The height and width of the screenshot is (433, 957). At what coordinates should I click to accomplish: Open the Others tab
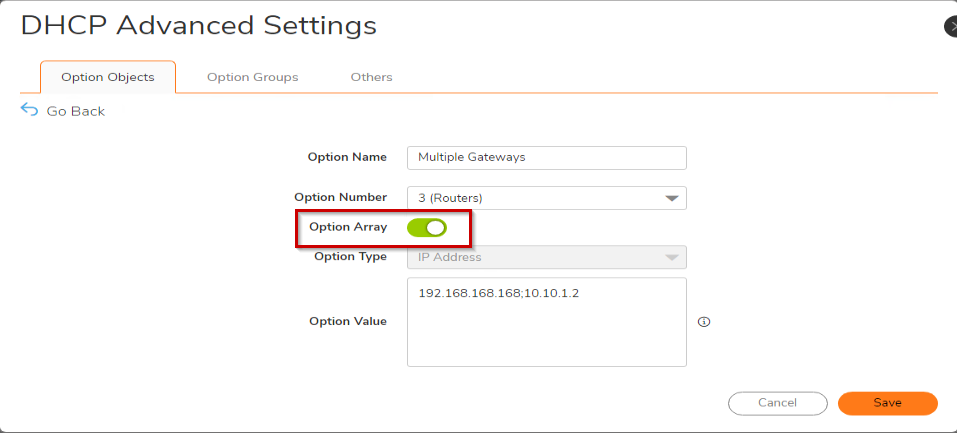click(x=371, y=77)
